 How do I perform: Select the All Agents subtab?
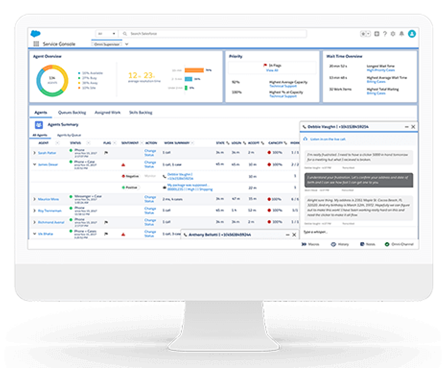[40, 135]
